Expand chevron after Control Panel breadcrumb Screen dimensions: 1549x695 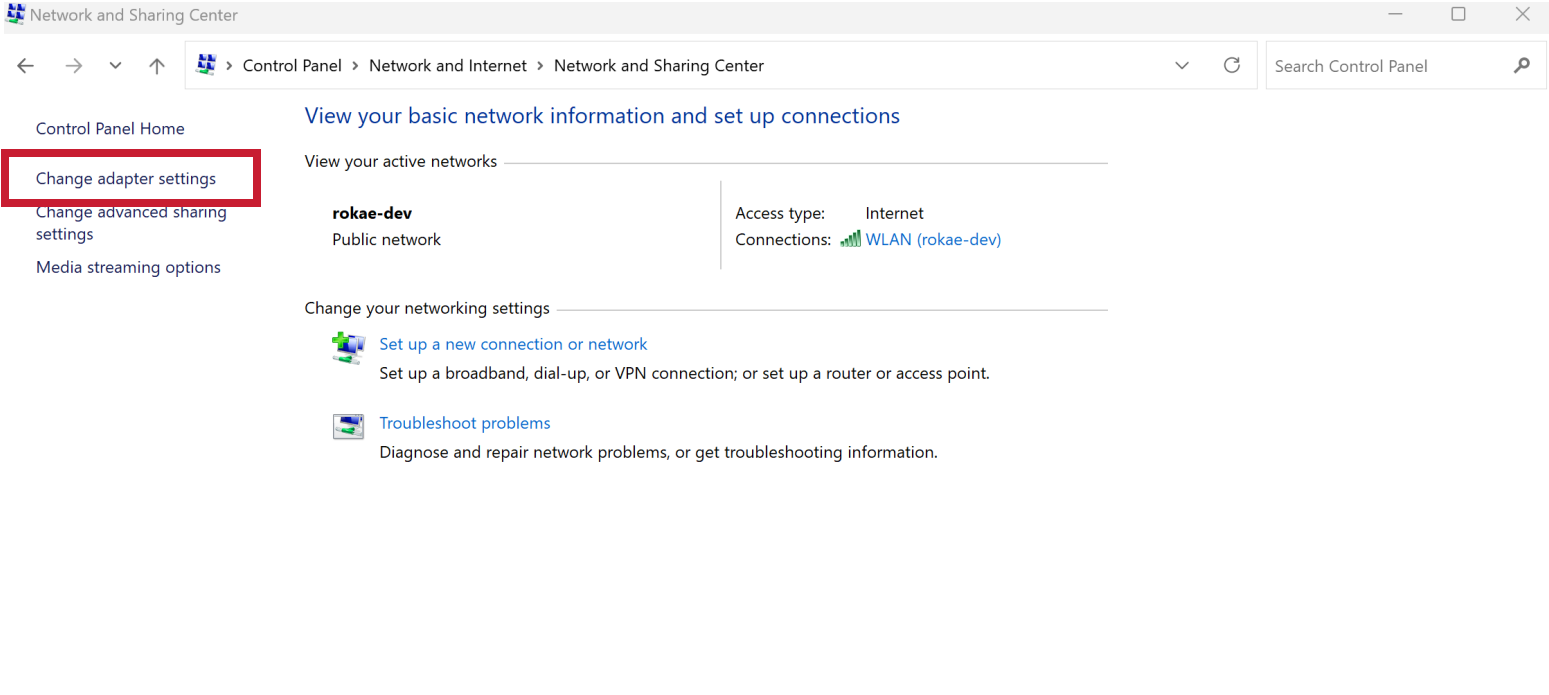coord(355,66)
